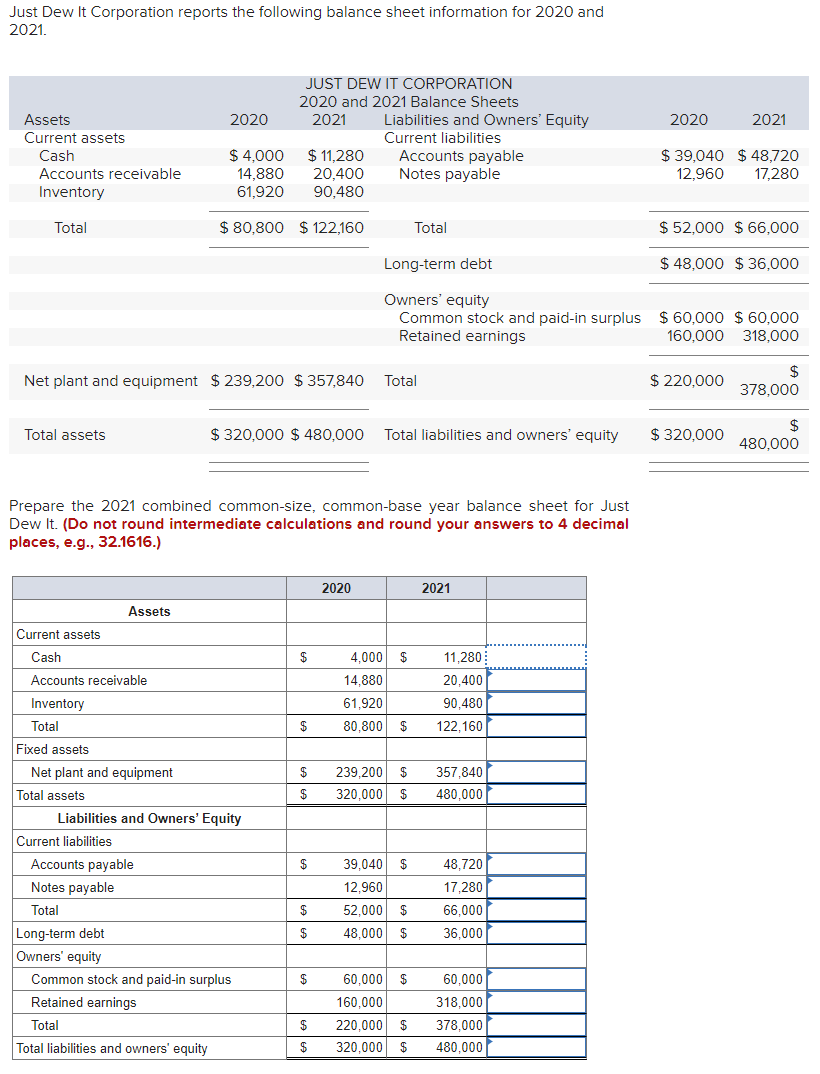Click the Total current assets answer cell
This screenshot has height=1074, width=820.
coord(537,726)
